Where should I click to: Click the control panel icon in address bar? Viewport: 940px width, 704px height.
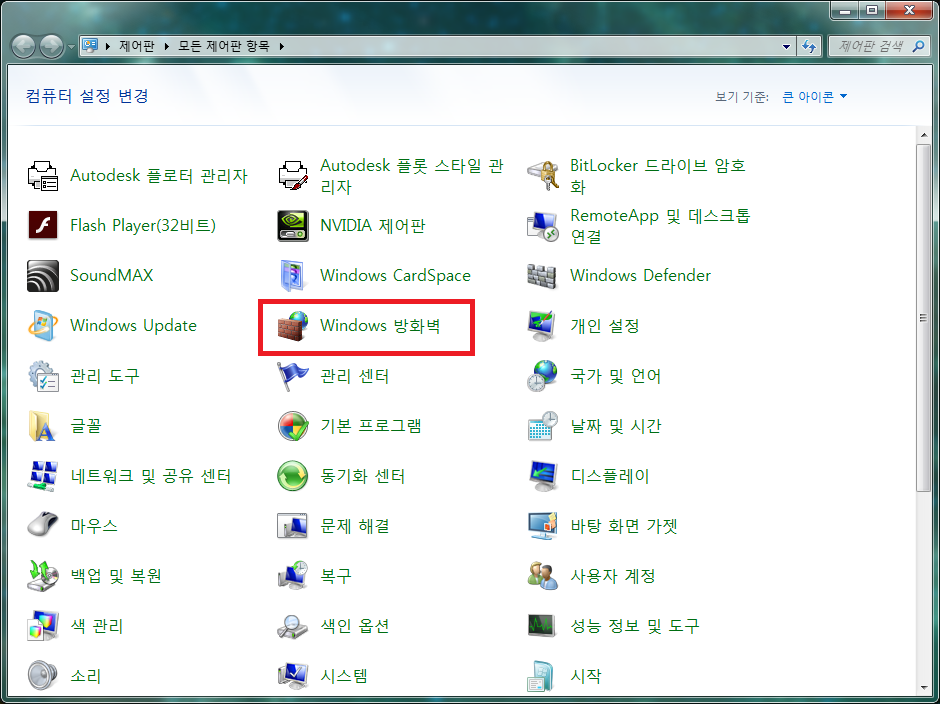(90, 46)
